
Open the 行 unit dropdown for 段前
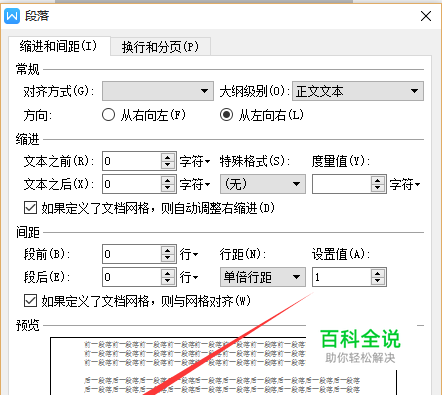(x=189, y=255)
